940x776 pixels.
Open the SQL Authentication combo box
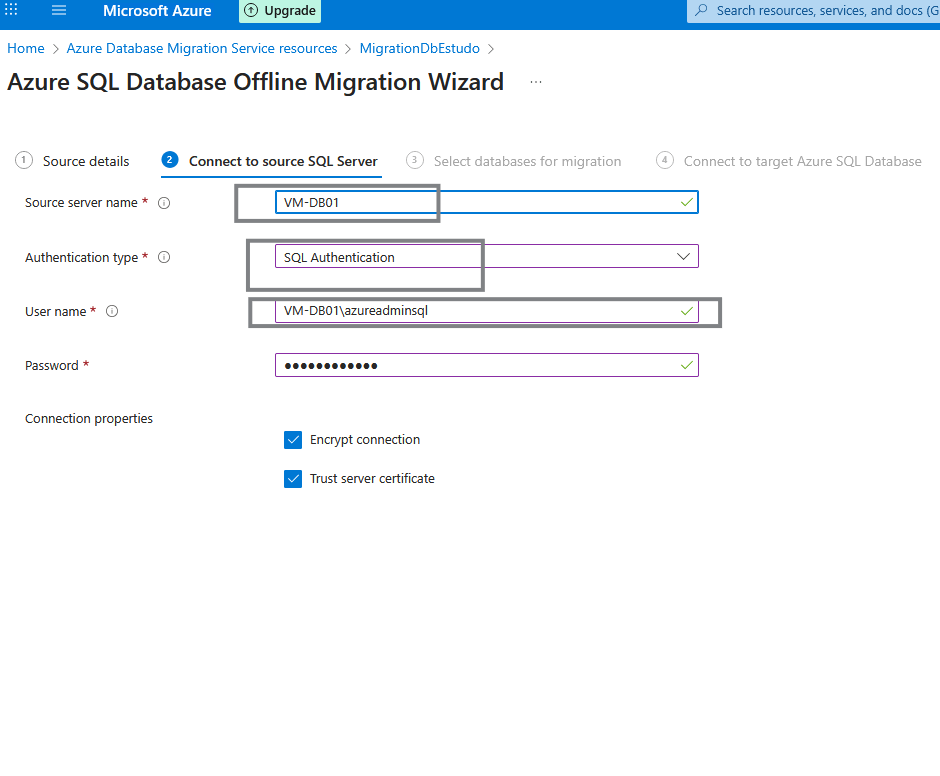pos(470,257)
